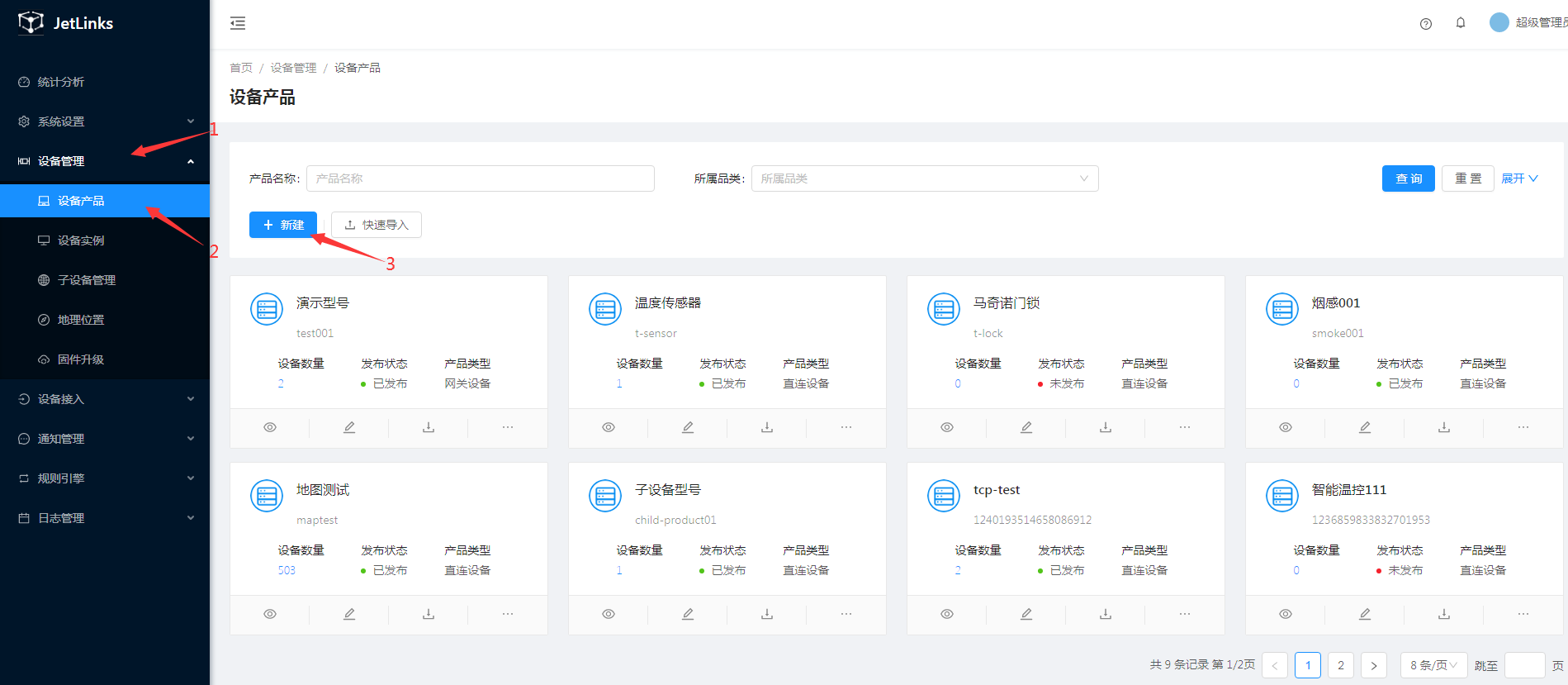Click the edit pencil icon on 演示型号 card
The height and width of the screenshot is (685, 1568).
(349, 427)
